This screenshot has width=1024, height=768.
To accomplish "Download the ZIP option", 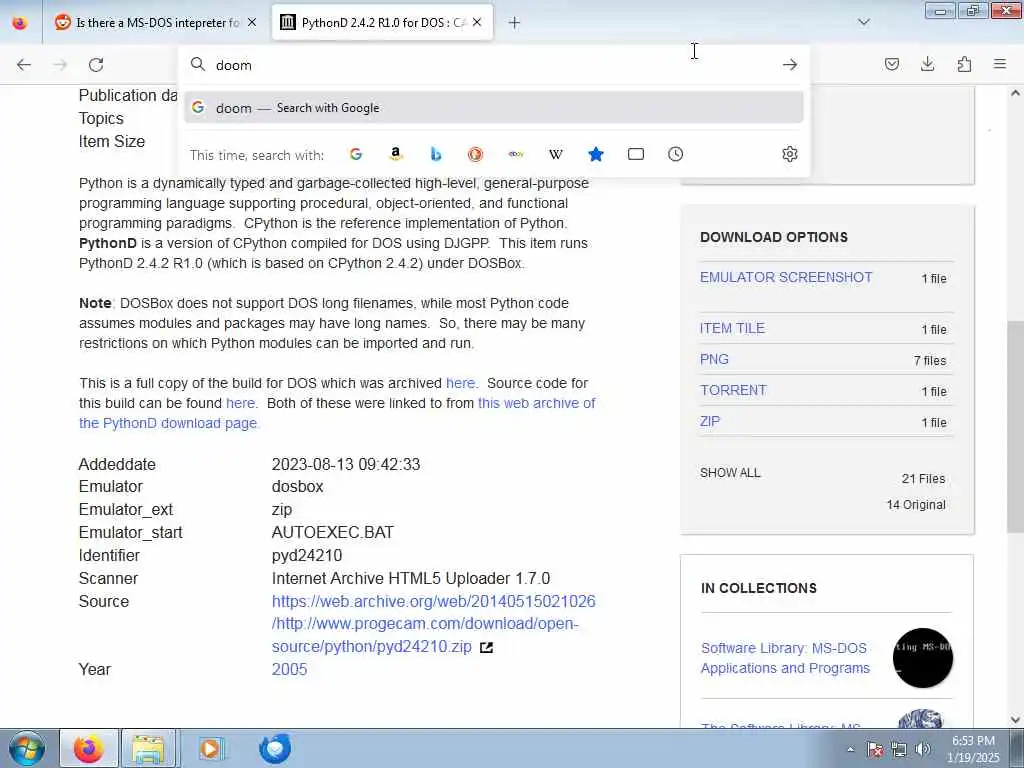I will (710, 421).
